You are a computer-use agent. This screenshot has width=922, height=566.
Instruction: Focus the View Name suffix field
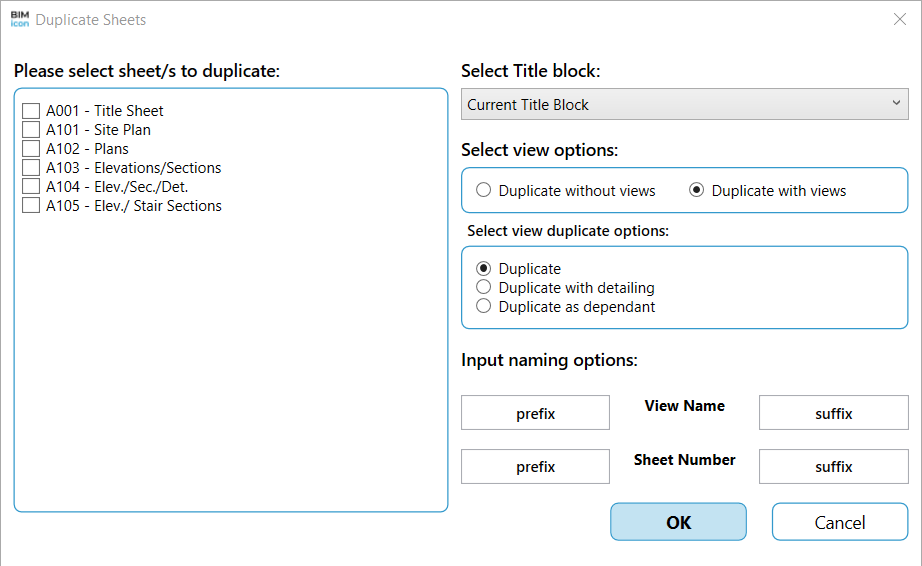tap(833, 413)
